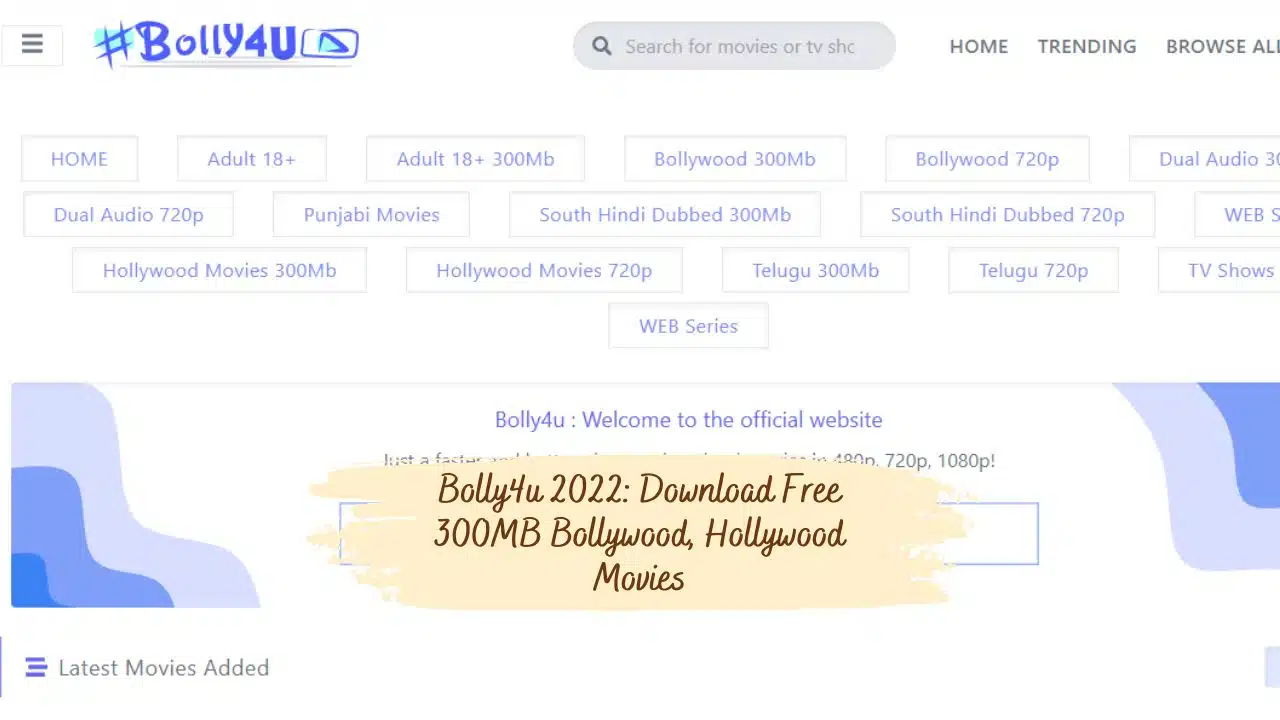Focus the movie search field
This screenshot has height=720, width=1280.
tap(734, 46)
